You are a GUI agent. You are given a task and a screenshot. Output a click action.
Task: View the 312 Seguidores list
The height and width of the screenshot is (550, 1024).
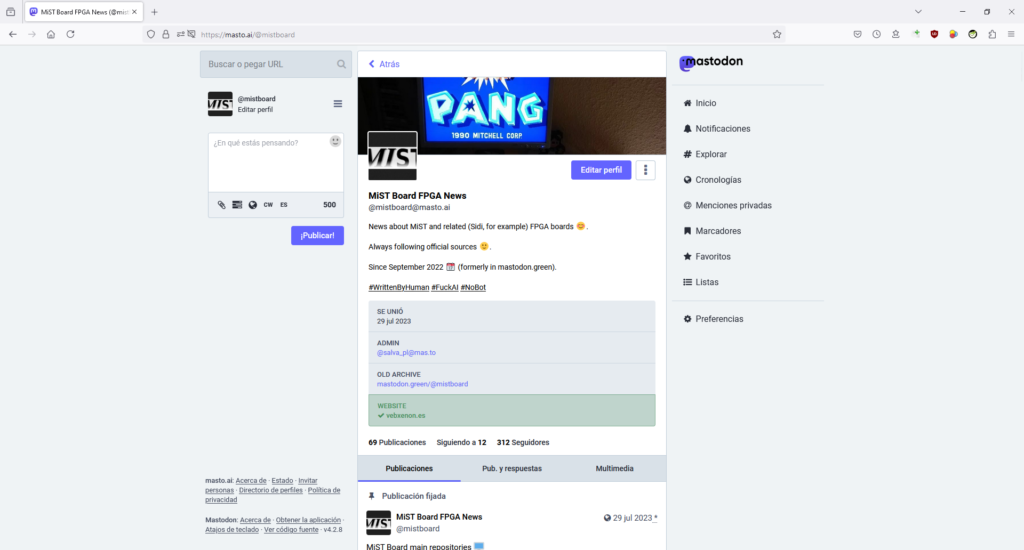tap(523, 442)
